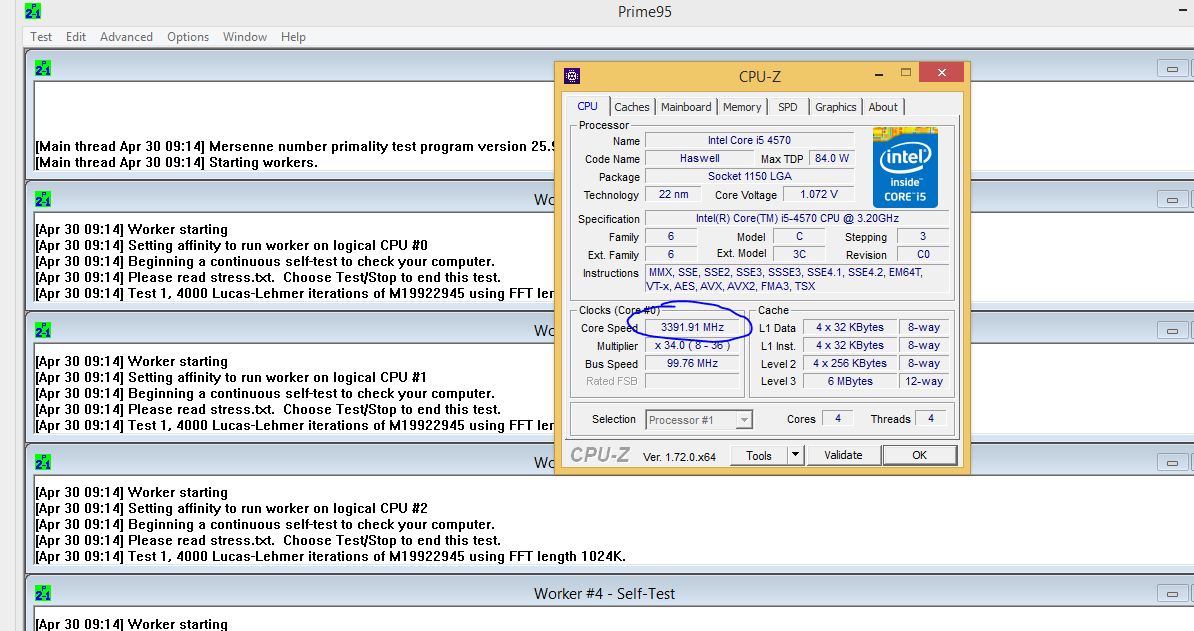Image resolution: width=1194 pixels, height=631 pixels.
Task: Click the Validate button in CPU-Z
Action: click(843, 455)
